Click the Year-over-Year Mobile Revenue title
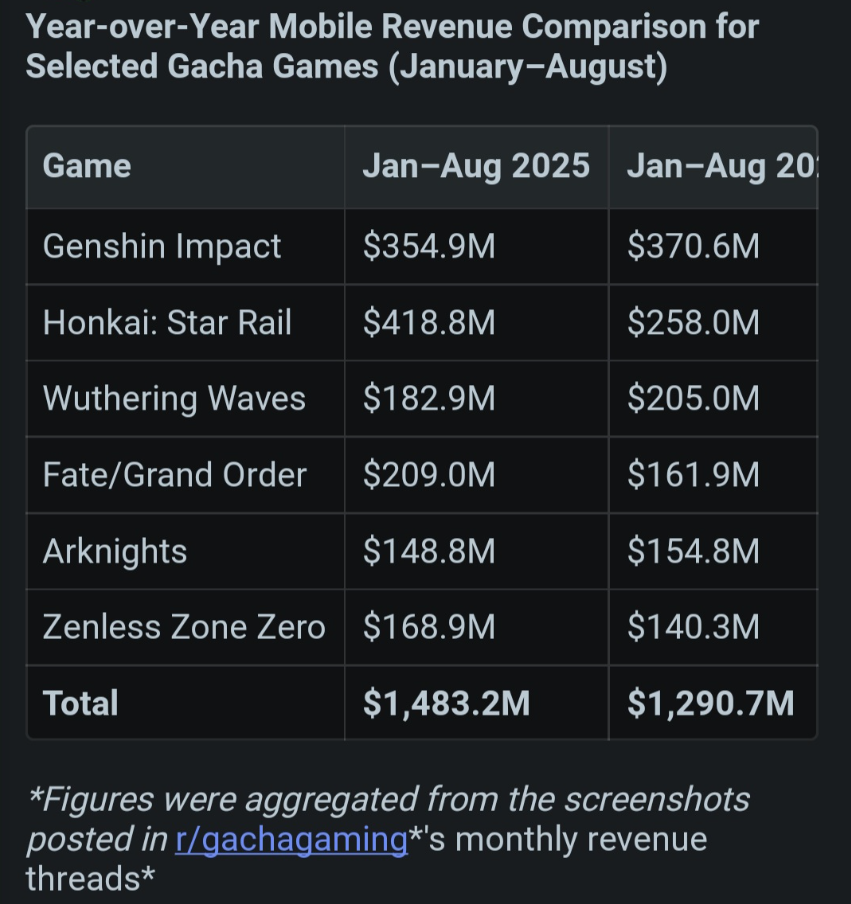 [392, 46]
